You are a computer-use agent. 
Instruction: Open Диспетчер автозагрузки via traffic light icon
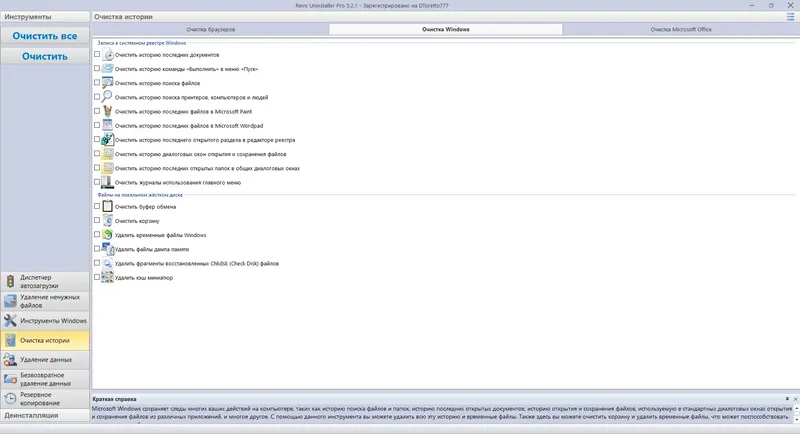tap(10, 282)
